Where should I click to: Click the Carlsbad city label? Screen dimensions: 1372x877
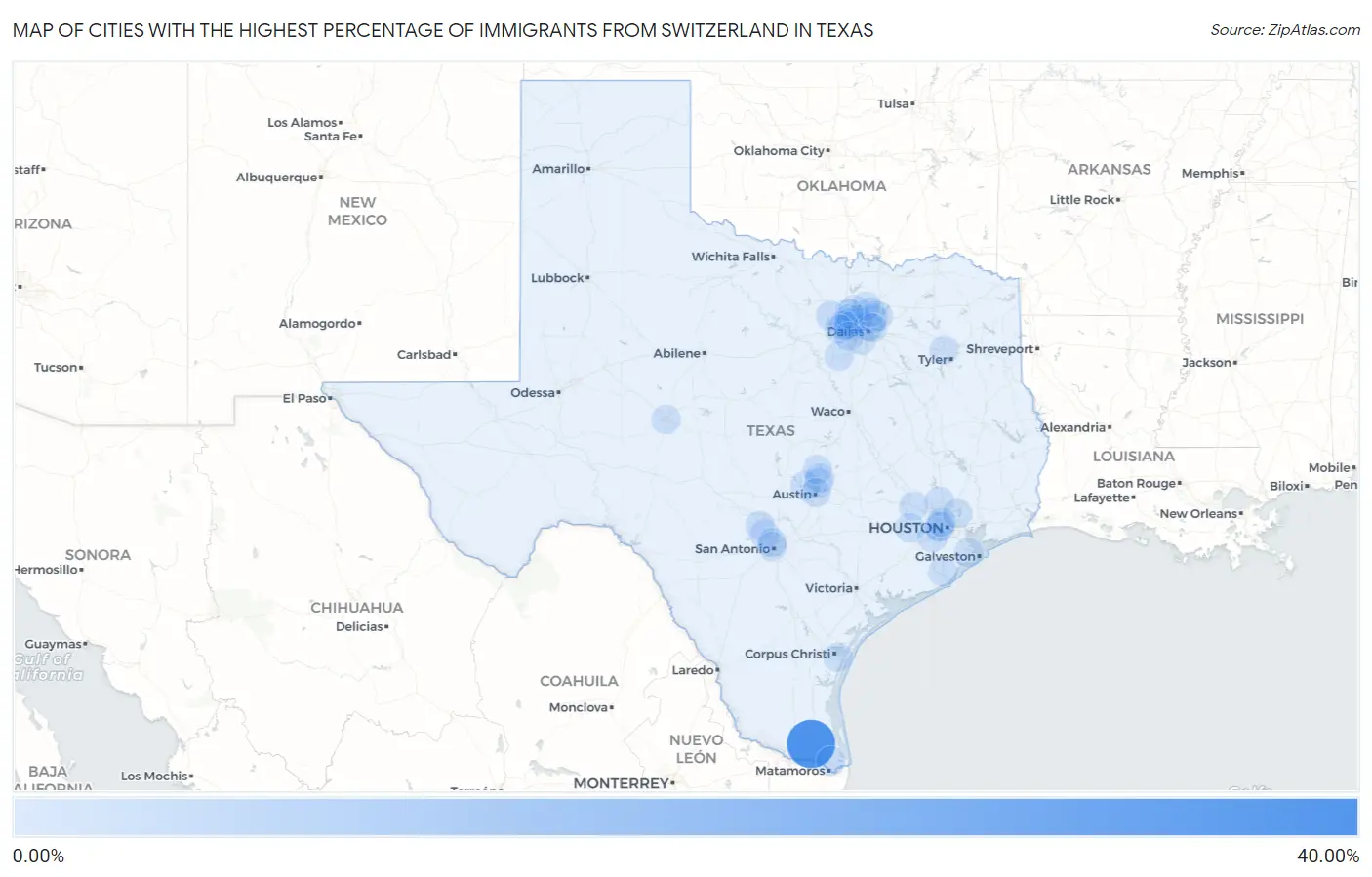[x=424, y=355]
